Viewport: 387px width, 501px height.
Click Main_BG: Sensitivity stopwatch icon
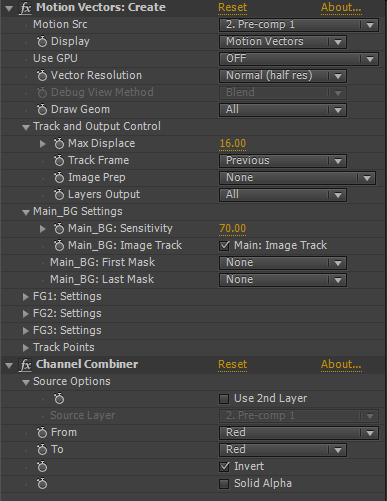(59, 229)
